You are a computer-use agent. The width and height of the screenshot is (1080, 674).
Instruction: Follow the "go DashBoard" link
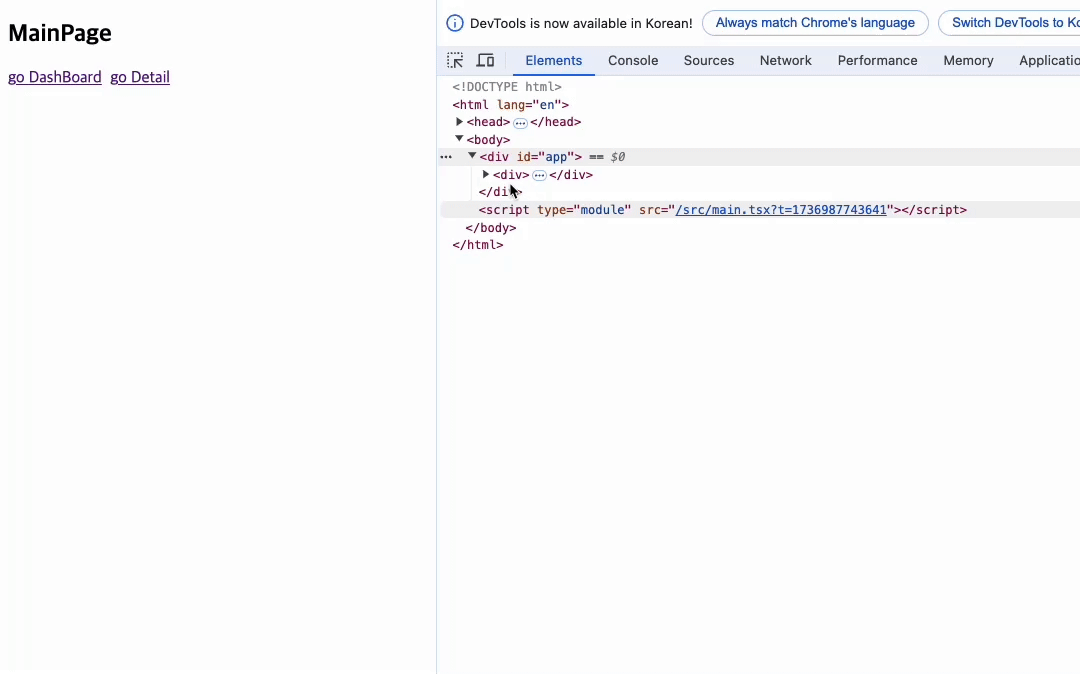pyautogui.click(x=55, y=77)
